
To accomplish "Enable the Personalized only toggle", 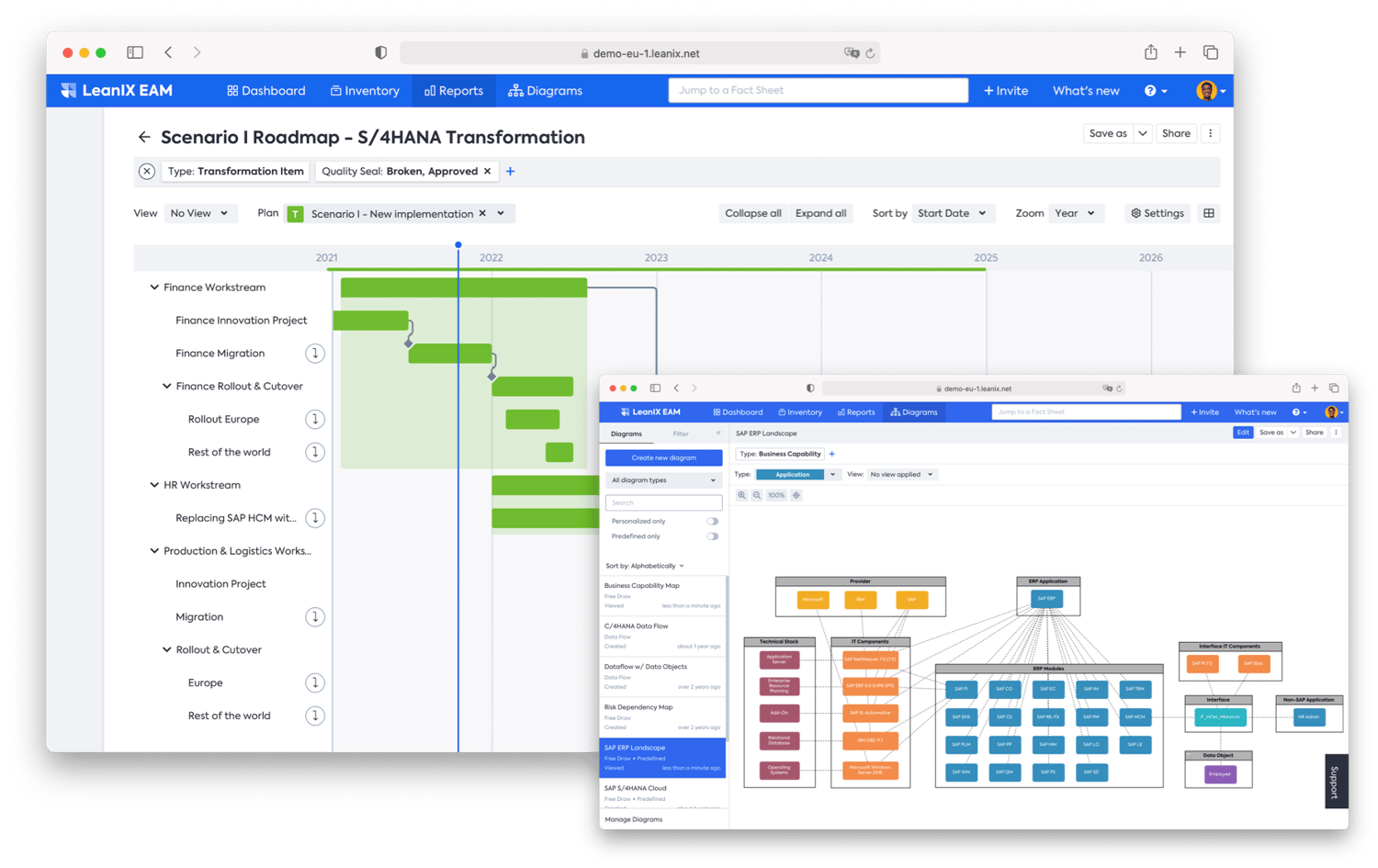I will coord(713,520).
